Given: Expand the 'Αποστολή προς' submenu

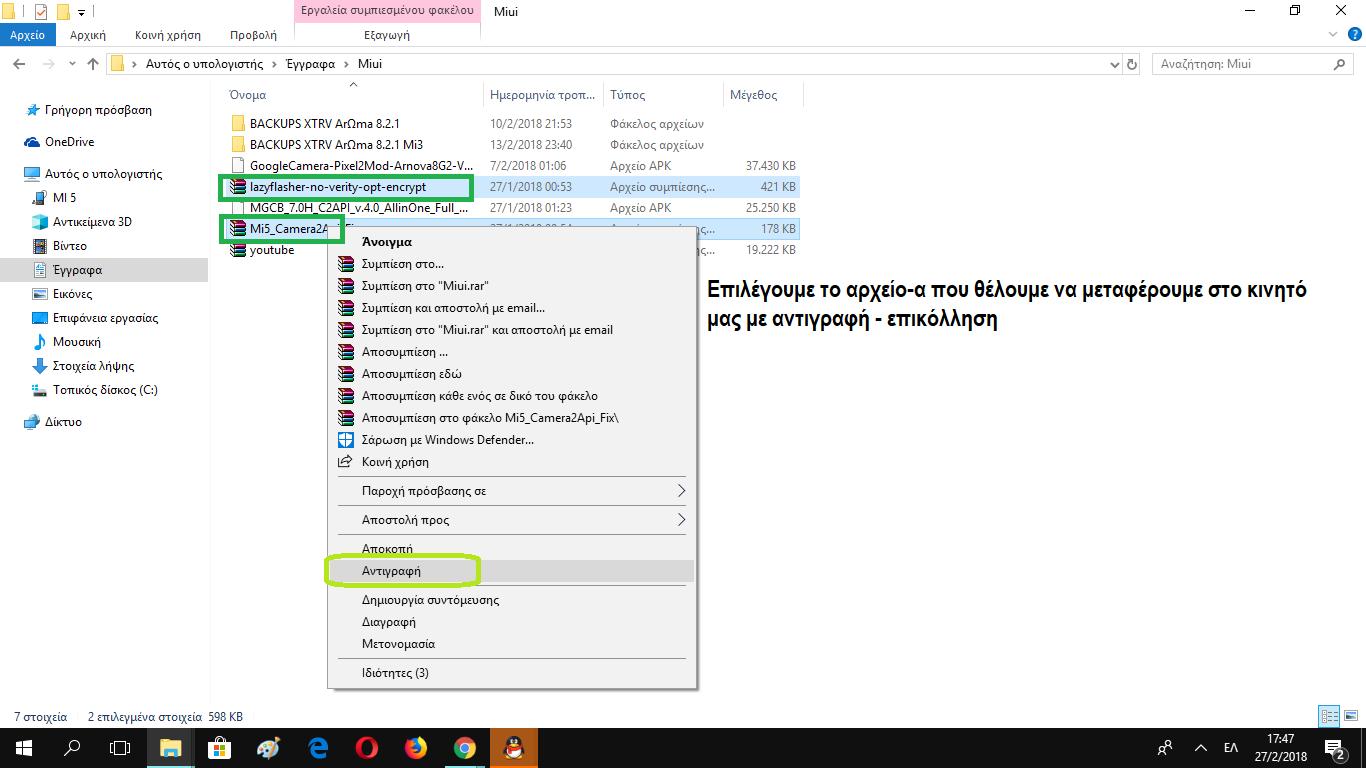Looking at the screenshot, I should click(x=681, y=520).
